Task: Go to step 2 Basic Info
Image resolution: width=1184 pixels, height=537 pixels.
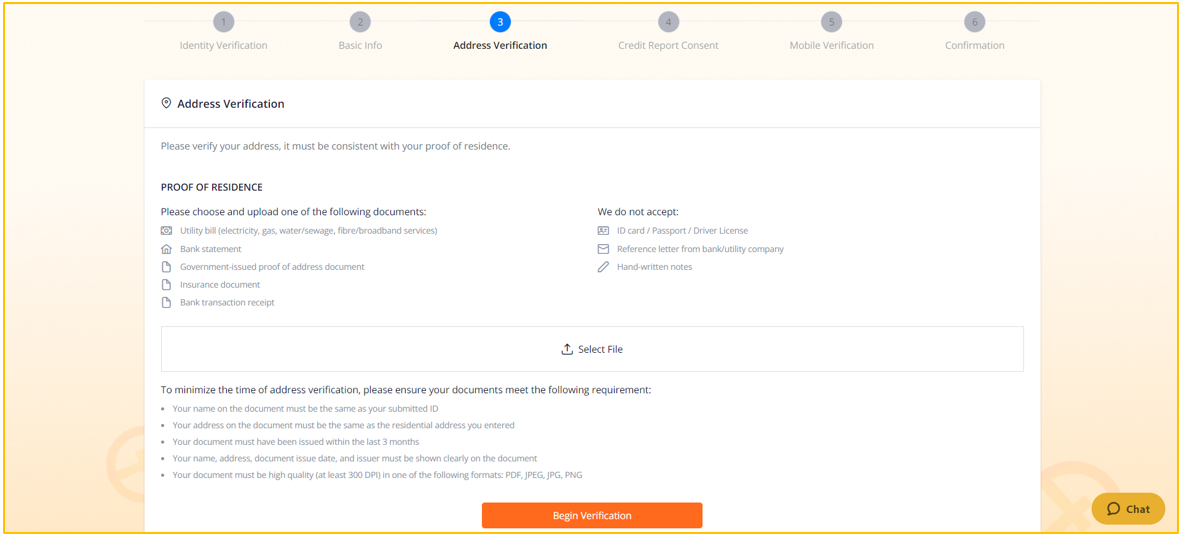Action: (360, 22)
